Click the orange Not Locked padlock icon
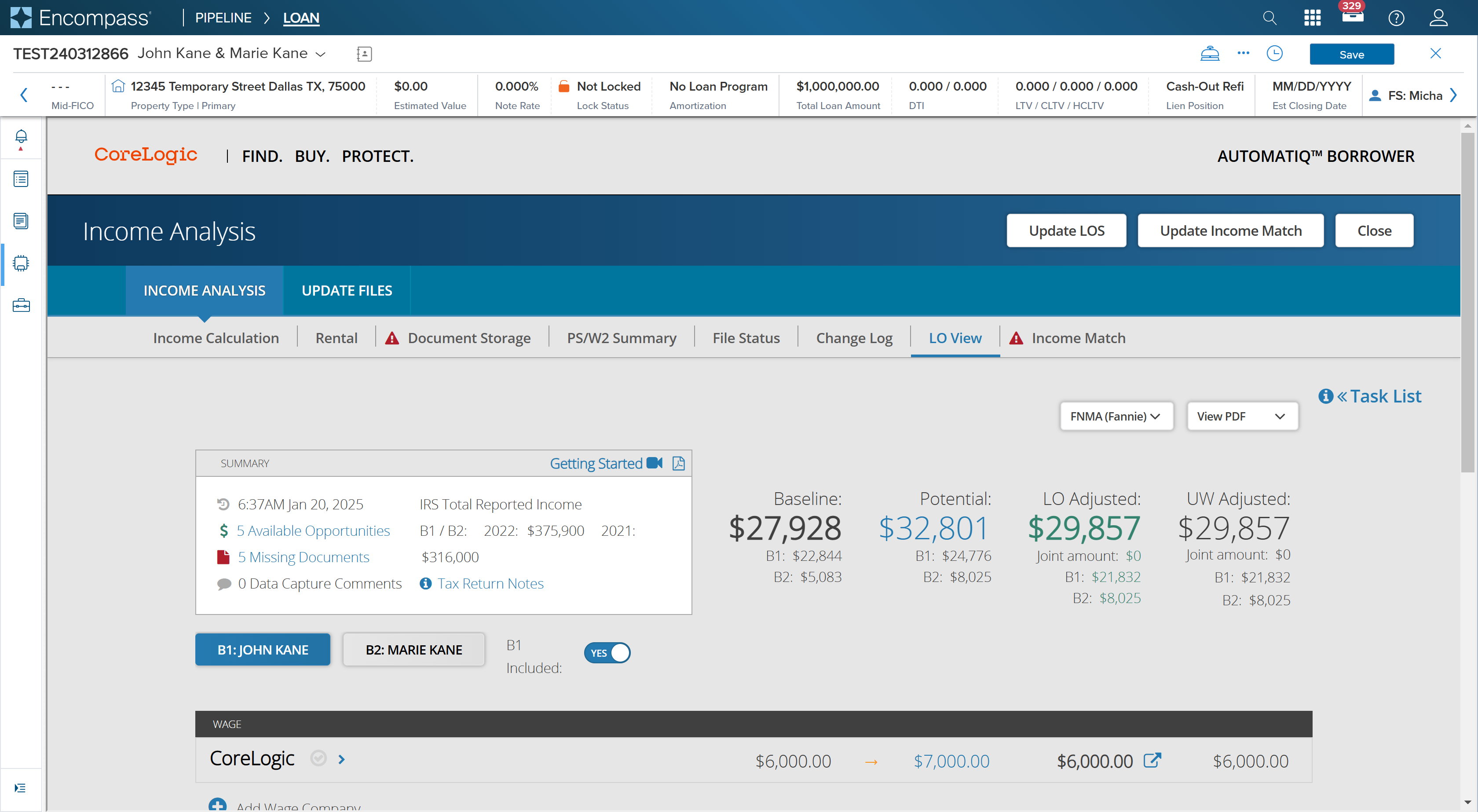 point(564,86)
